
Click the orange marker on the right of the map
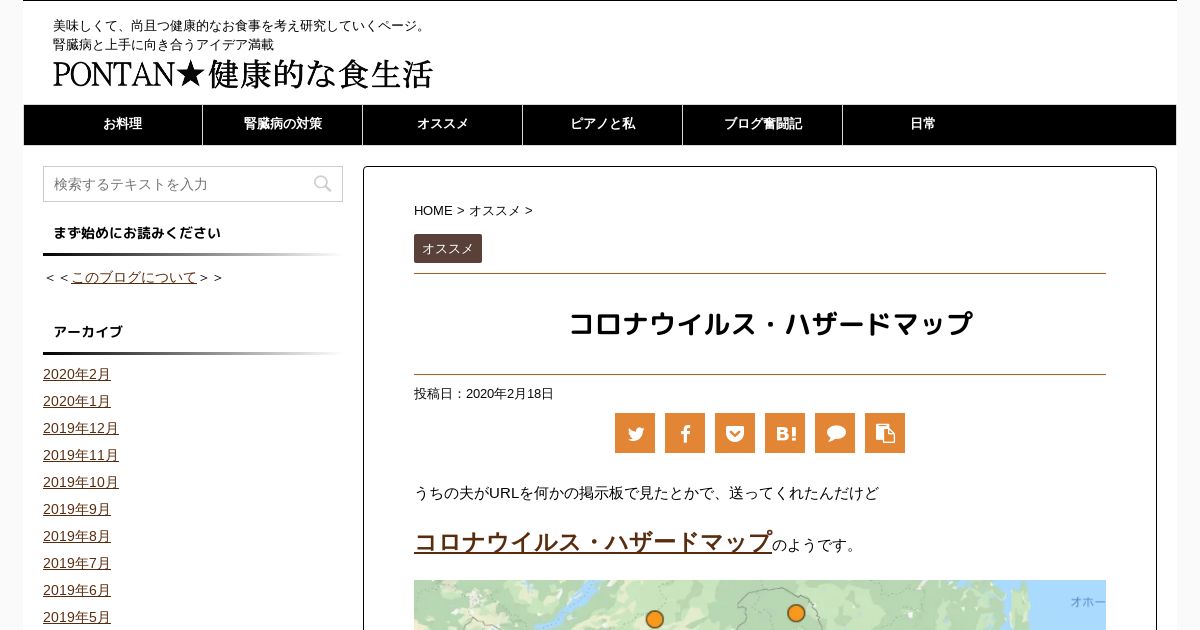pos(796,613)
